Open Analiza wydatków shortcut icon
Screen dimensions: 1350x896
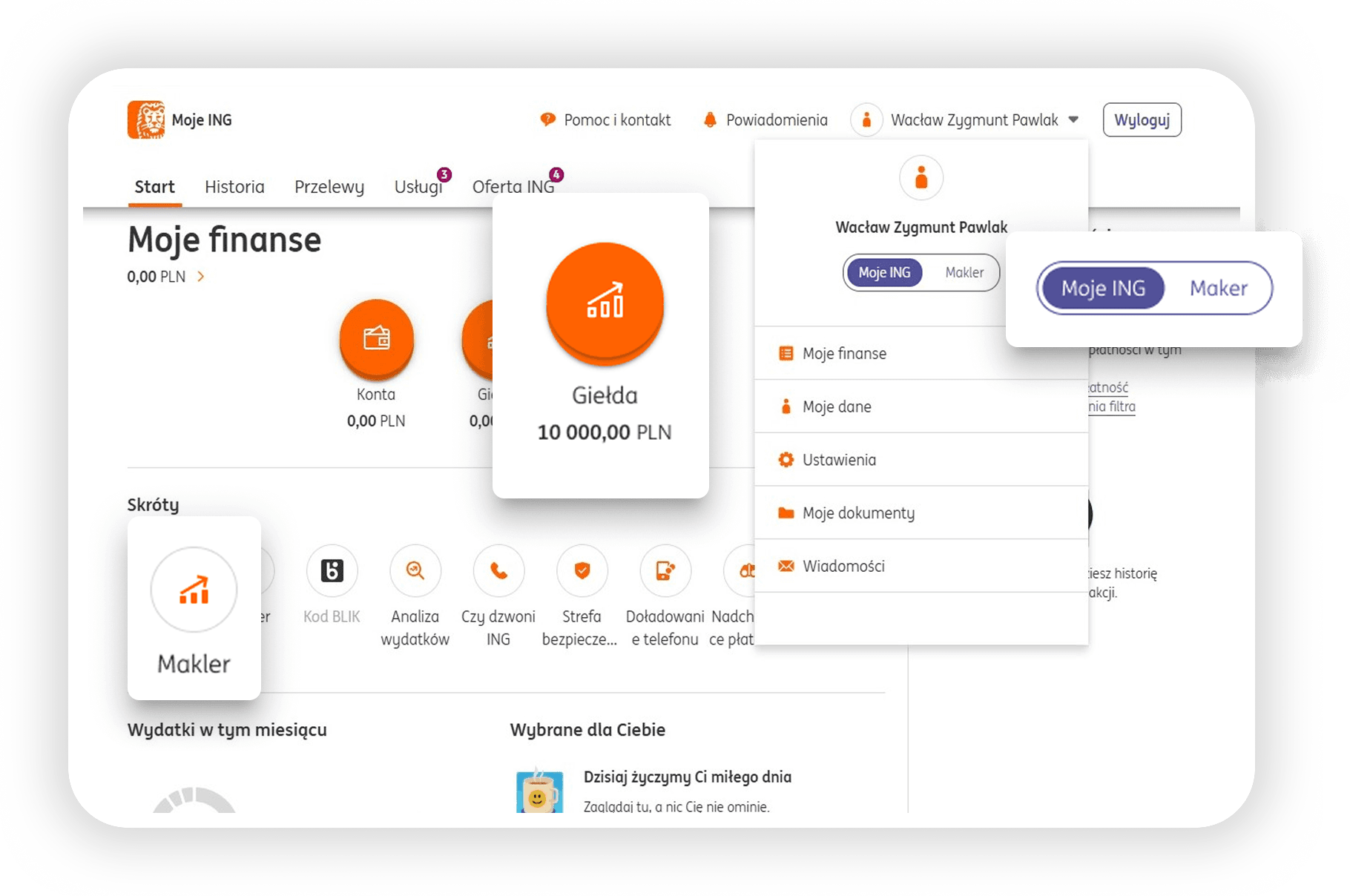click(415, 571)
